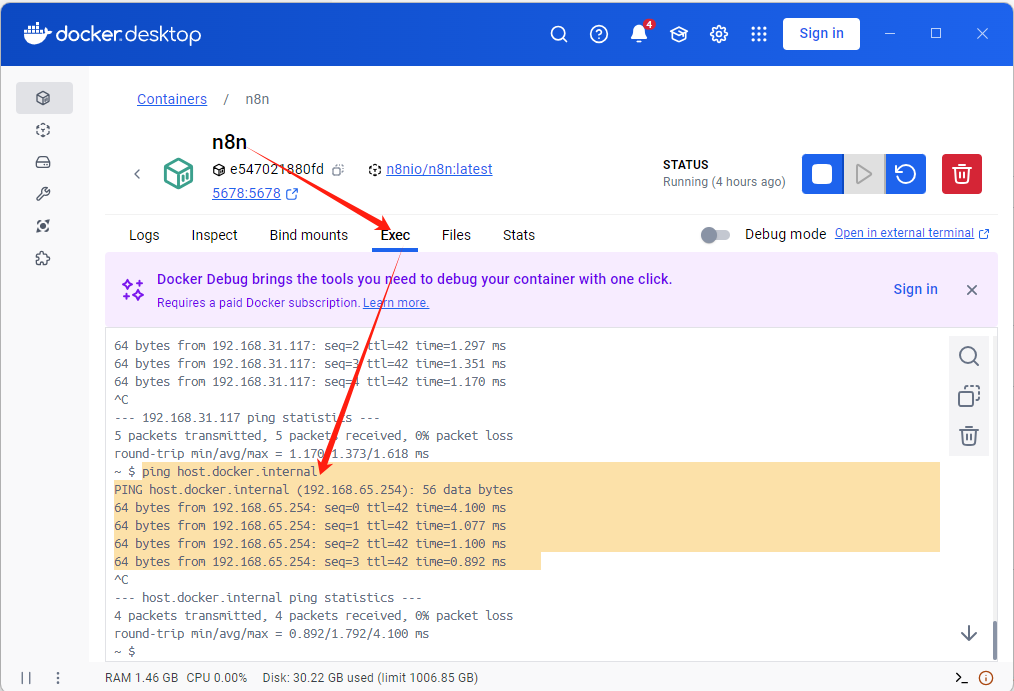Image resolution: width=1014 pixels, height=691 pixels.
Task: Open the Learning center icon
Action: [678, 34]
